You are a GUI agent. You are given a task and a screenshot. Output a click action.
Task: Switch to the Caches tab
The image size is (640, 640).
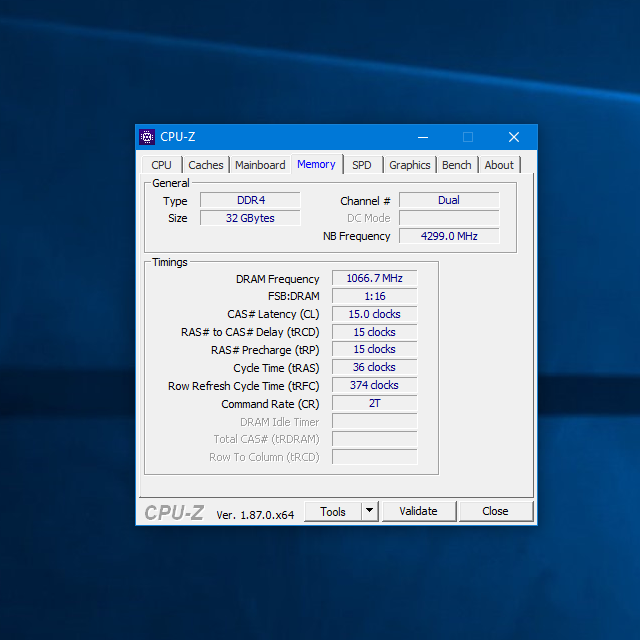click(x=206, y=165)
